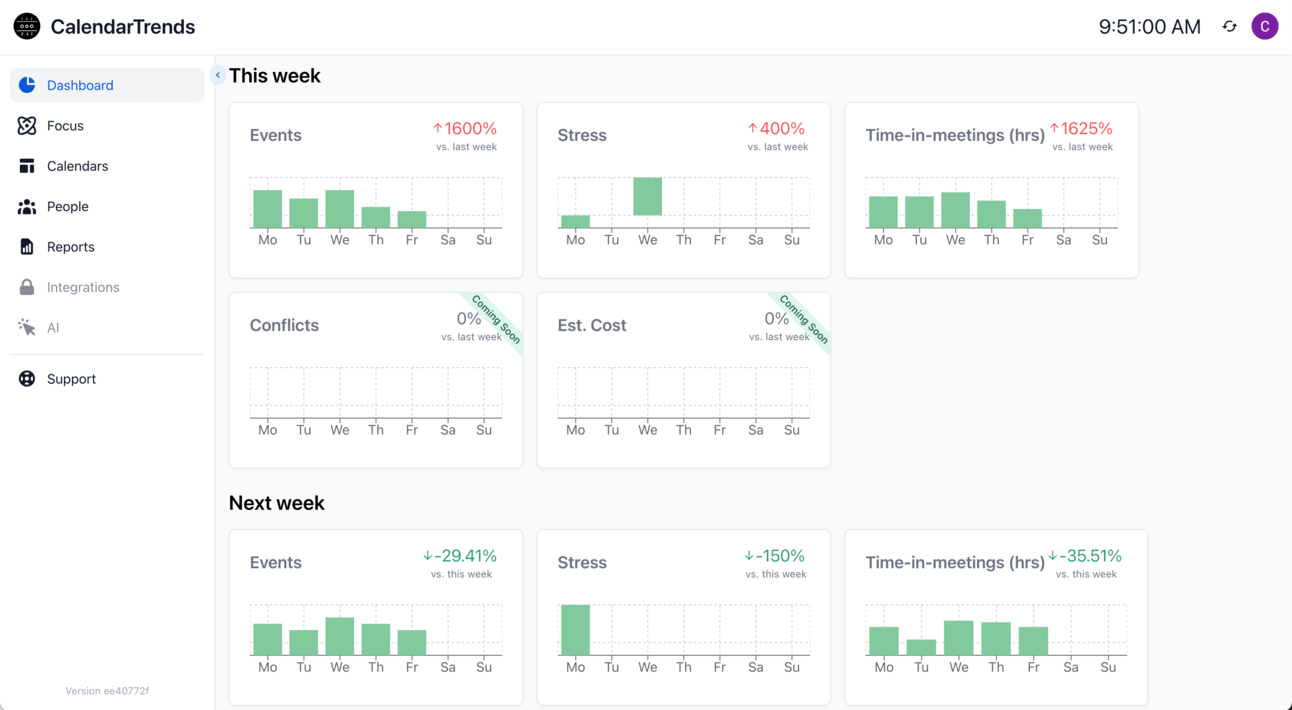Select the AI sparkle cursor icon
1292x710 pixels.
(x=27, y=327)
